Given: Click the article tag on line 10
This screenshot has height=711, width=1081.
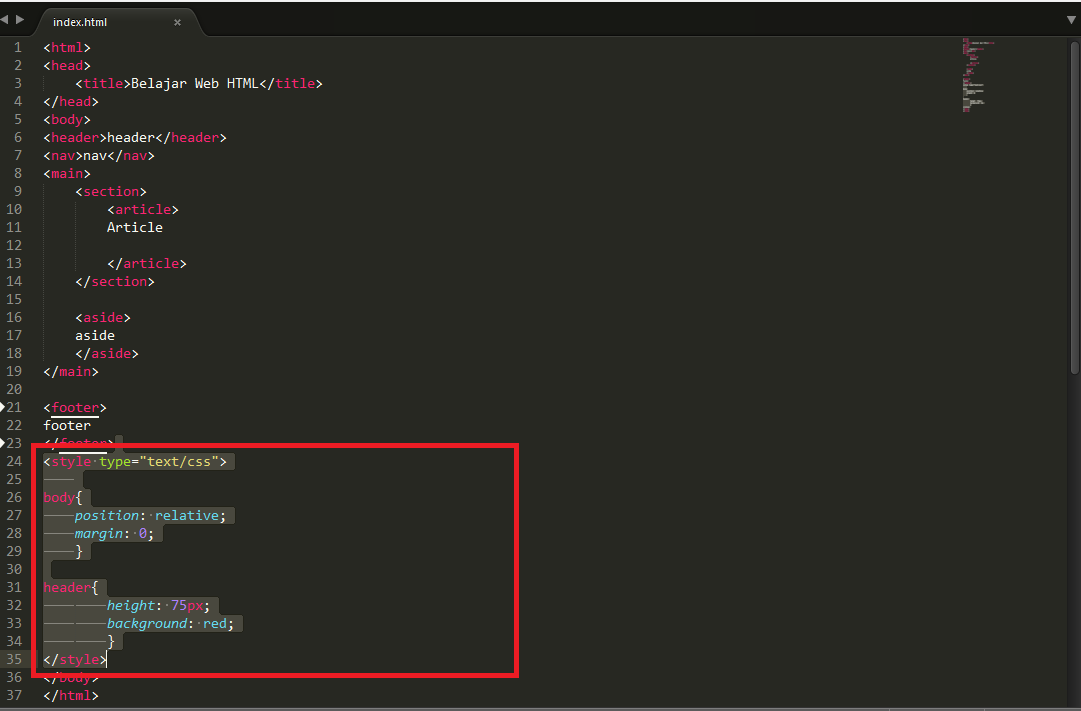Looking at the screenshot, I should coord(143,209).
